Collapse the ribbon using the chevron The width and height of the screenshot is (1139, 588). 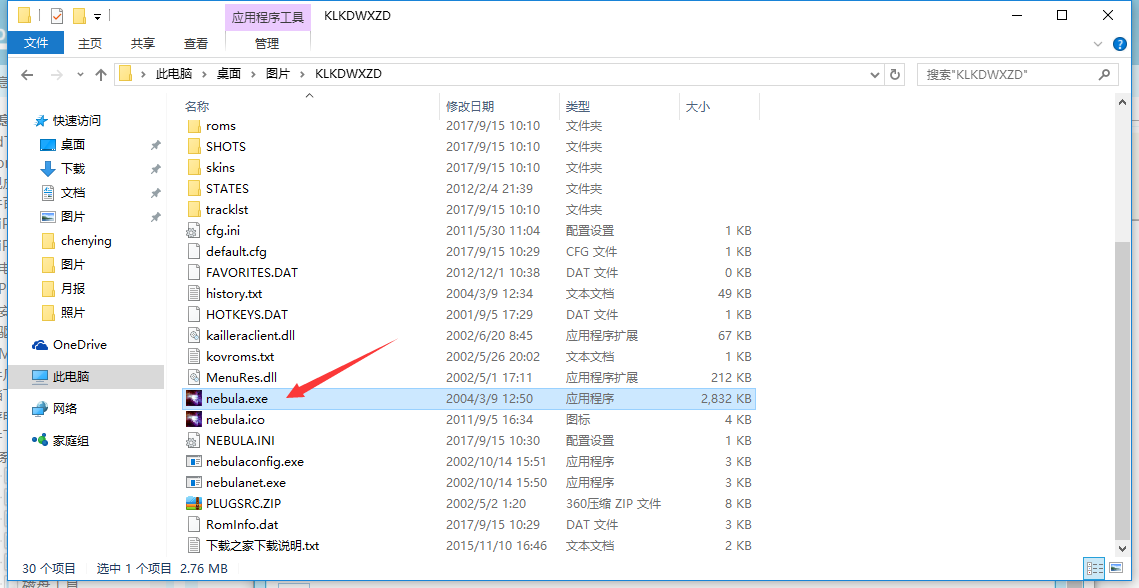(x=1099, y=43)
